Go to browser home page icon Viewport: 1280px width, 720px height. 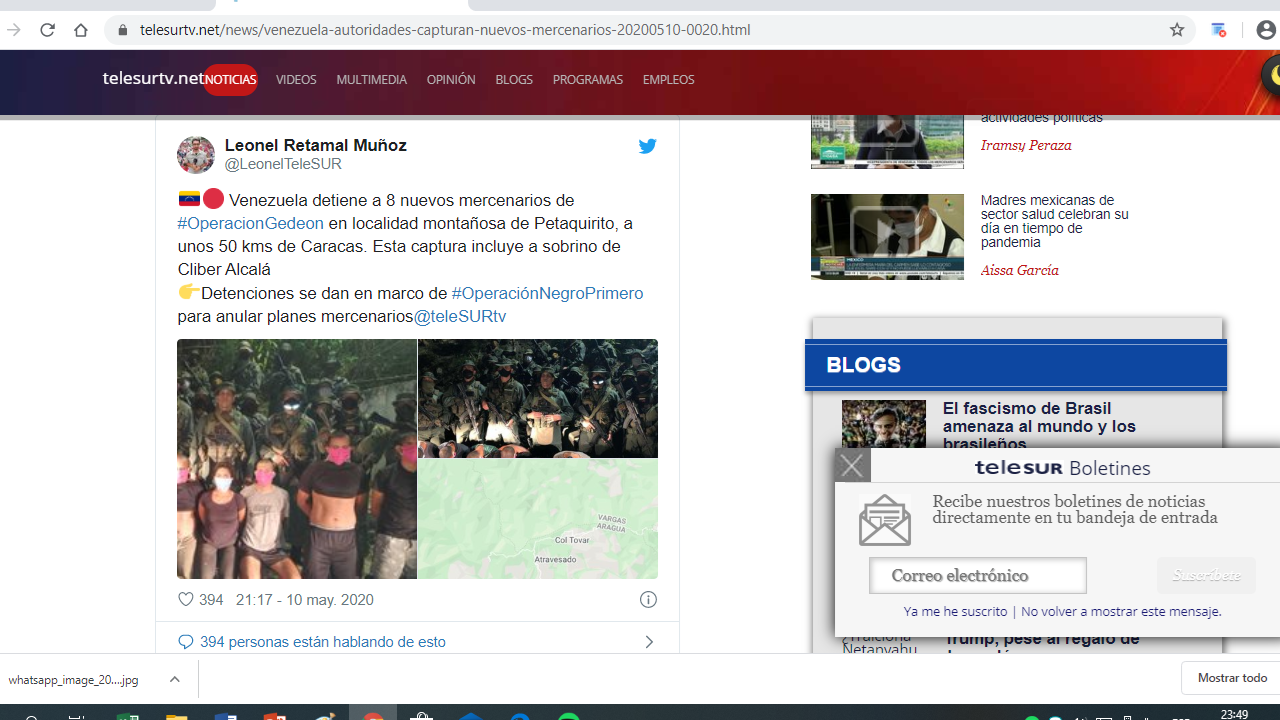click(x=81, y=30)
